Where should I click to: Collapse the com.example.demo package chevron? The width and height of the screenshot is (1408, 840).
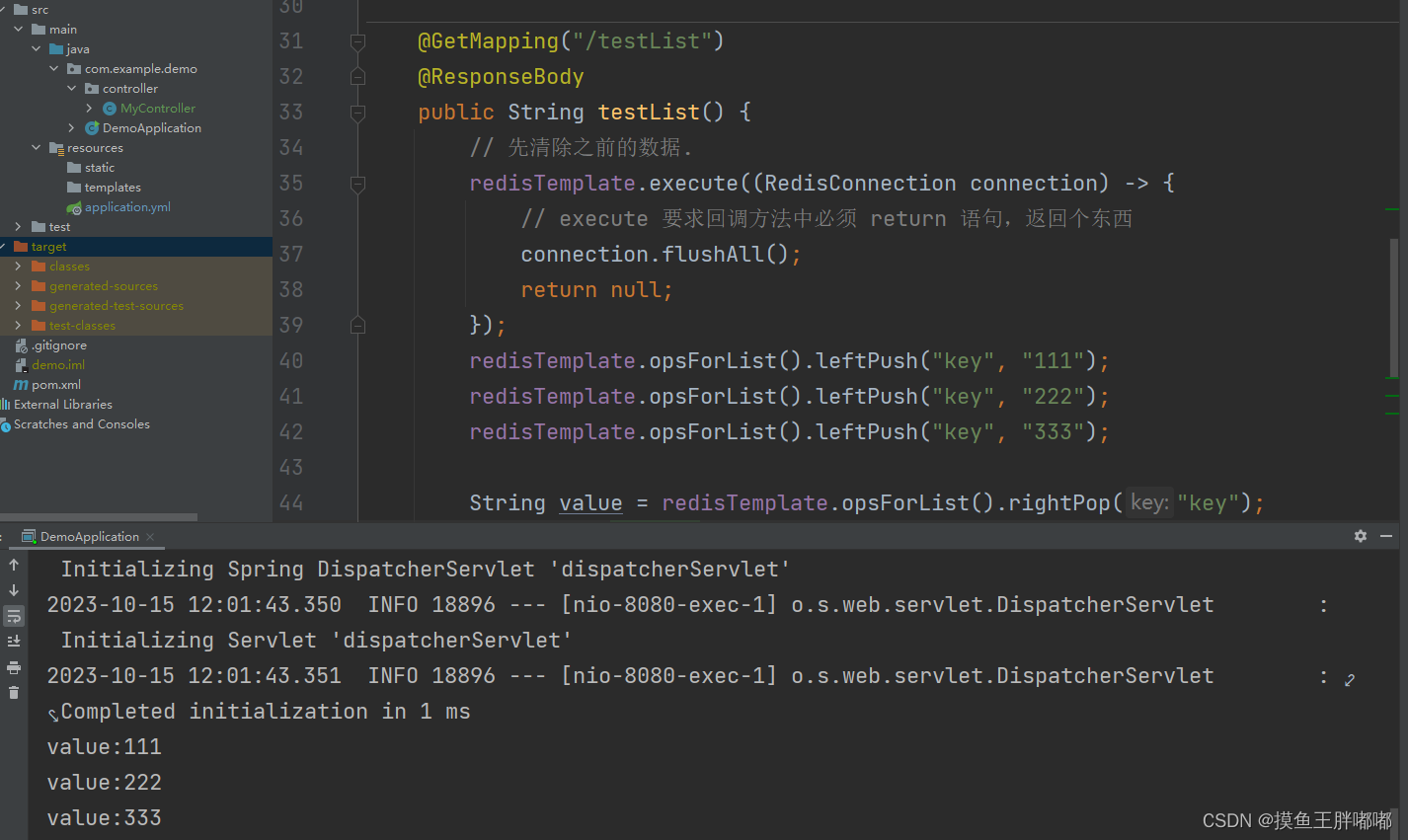point(54,69)
